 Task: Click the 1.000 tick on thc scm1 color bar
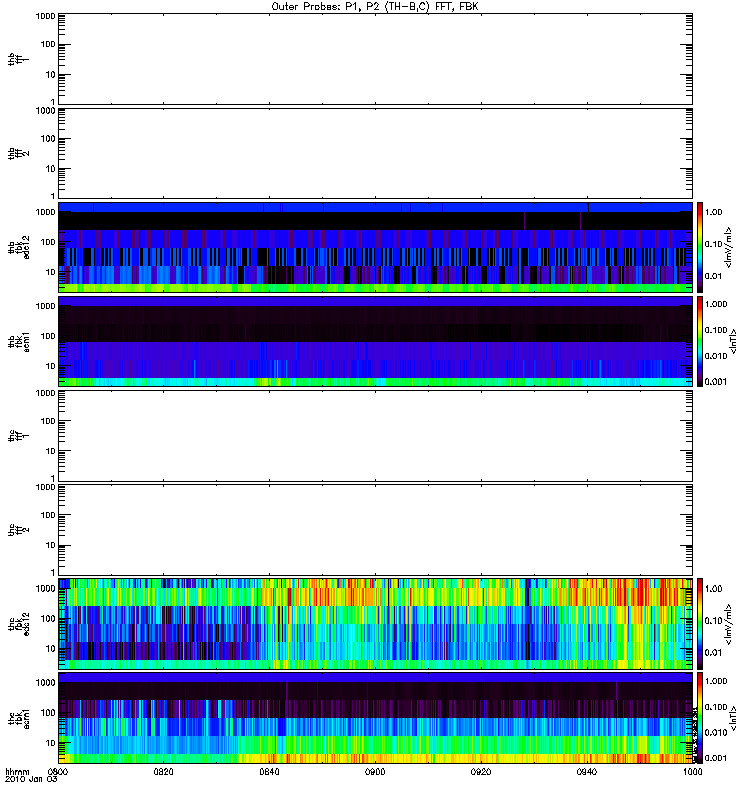click(x=716, y=681)
